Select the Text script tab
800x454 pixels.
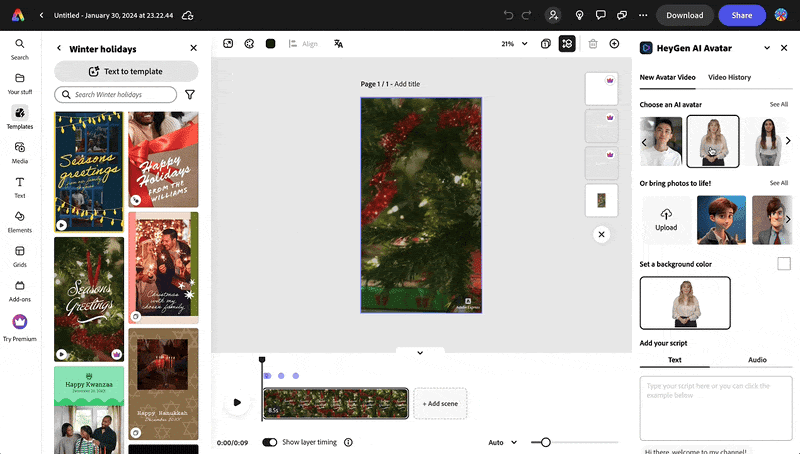[674, 360]
